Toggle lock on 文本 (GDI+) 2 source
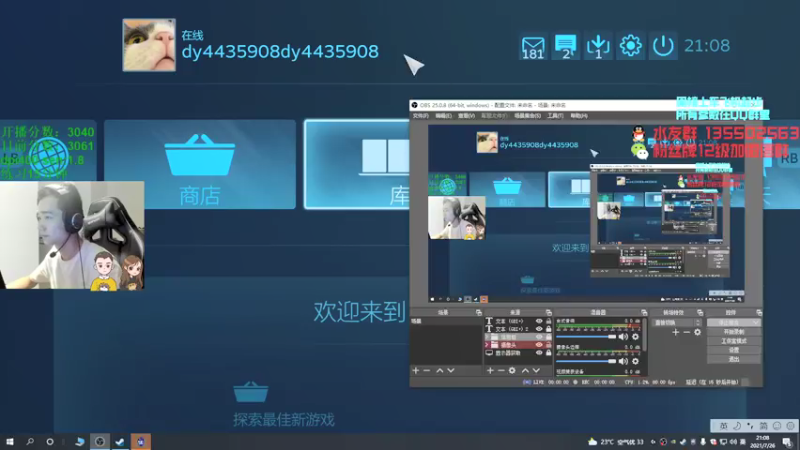Screen dimensions: 800x450 (548, 329)
